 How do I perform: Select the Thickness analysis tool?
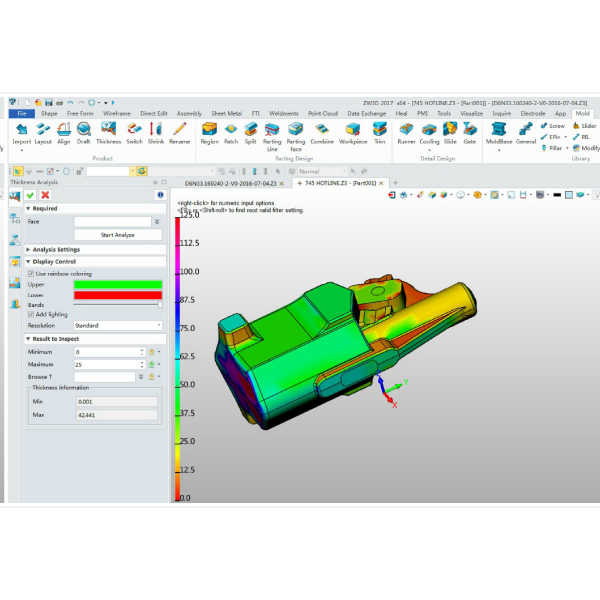coord(108,131)
